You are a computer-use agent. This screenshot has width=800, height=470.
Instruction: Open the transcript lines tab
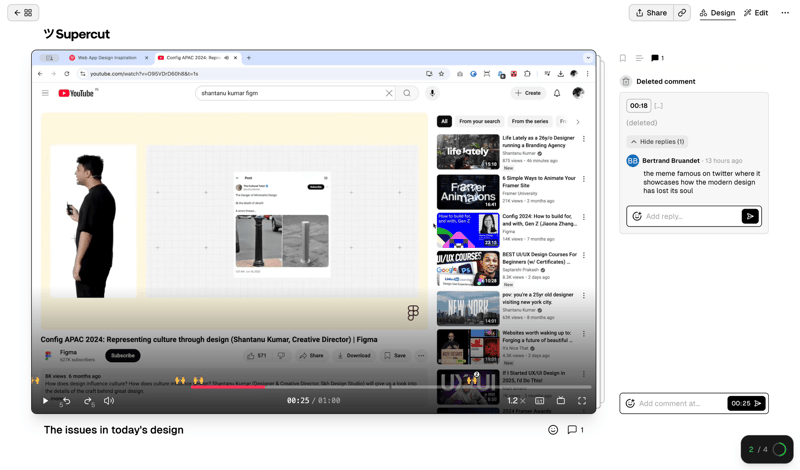(x=639, y=58)
